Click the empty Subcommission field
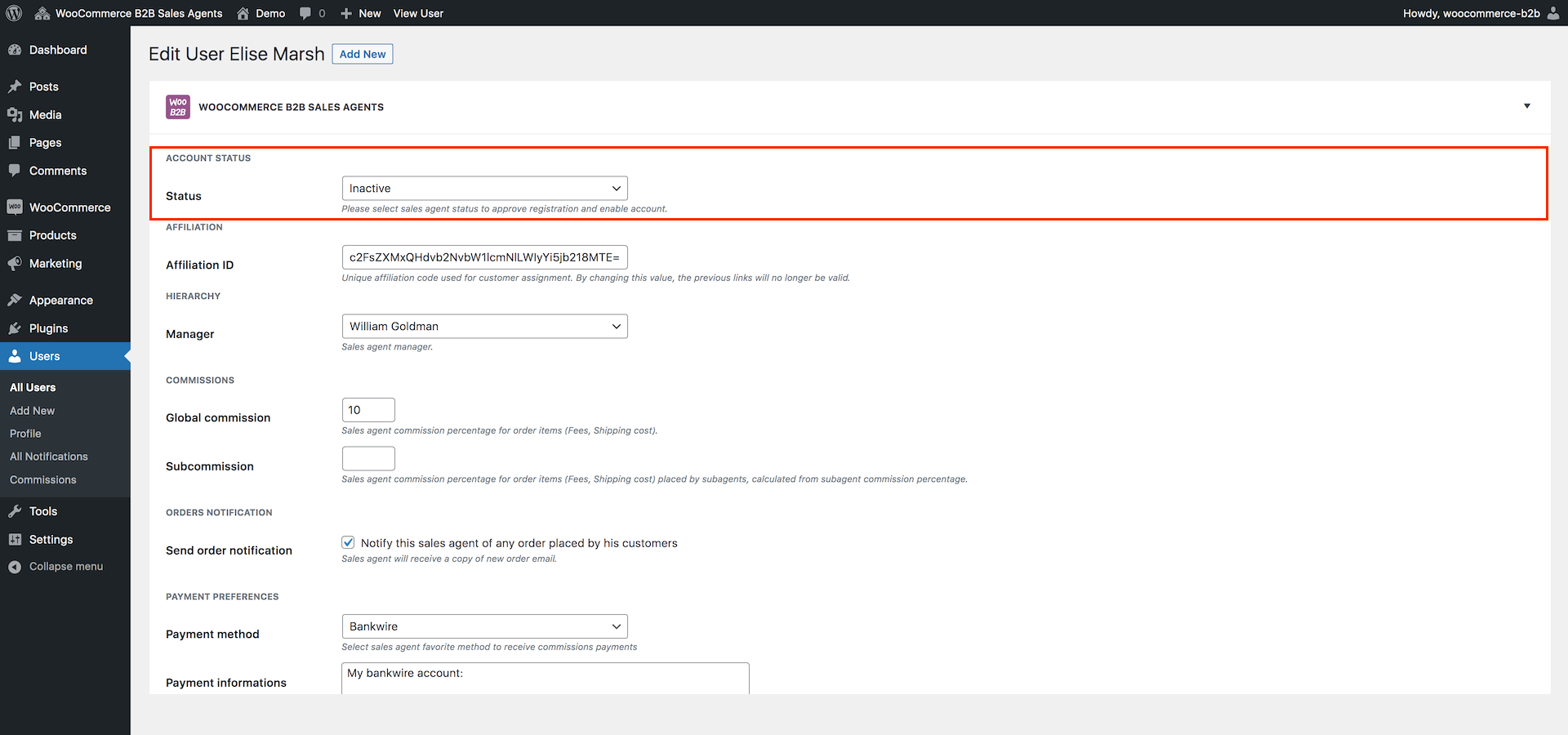 point(368,459)
